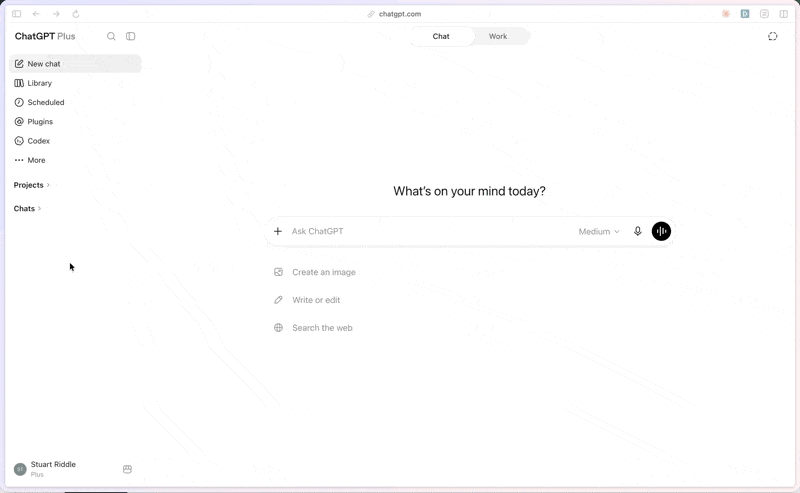
Task: Click the browser forward arrow
Action: tap(56, 14)
